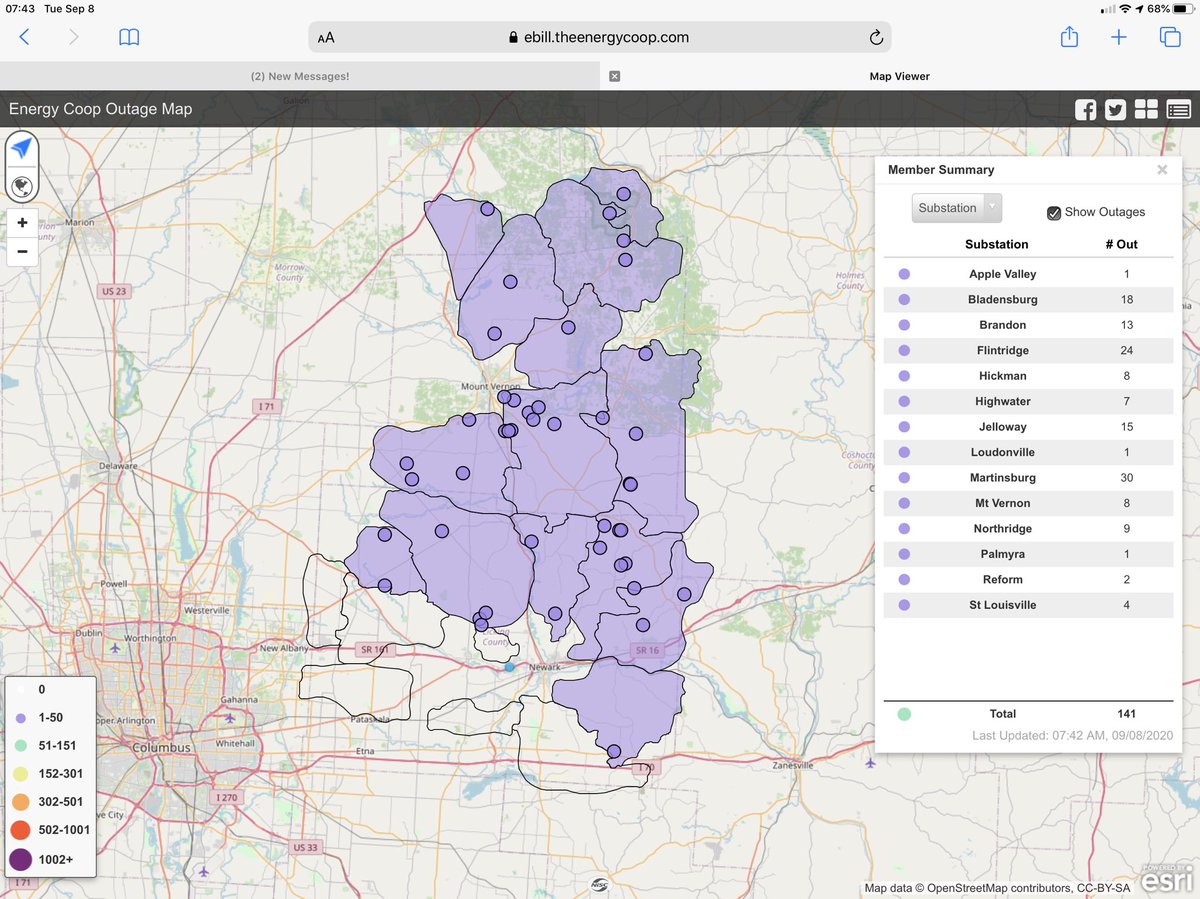Select the Hickman substation row
Screen dimensions: 1200x899
[1028, 376]
